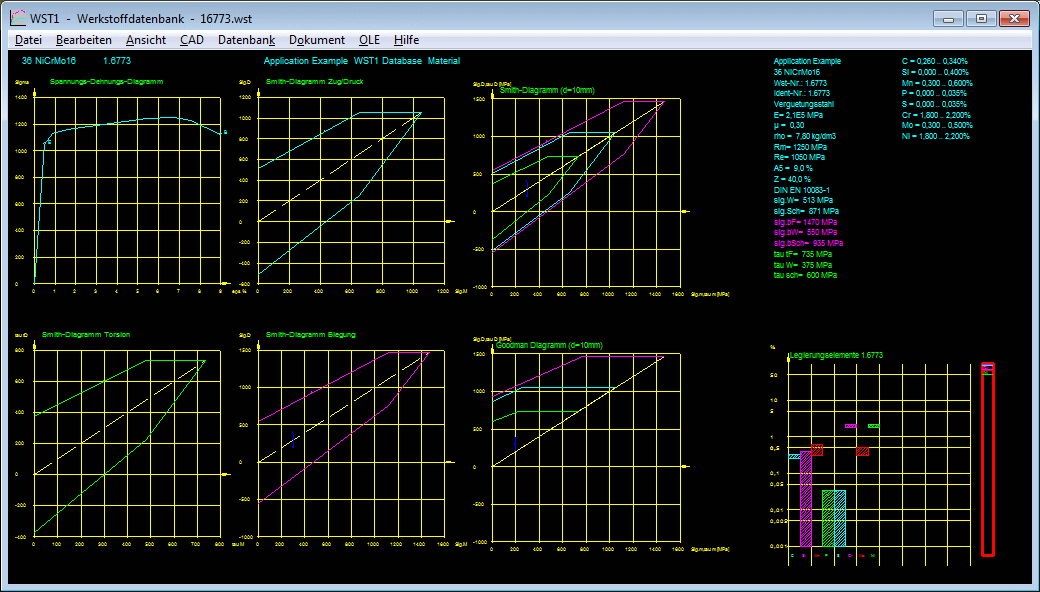Select the Smith-Diagramm Biegung heading
Image resolution: width=1040 pixels, height=592 pixels.
click(x=310, y=335)
